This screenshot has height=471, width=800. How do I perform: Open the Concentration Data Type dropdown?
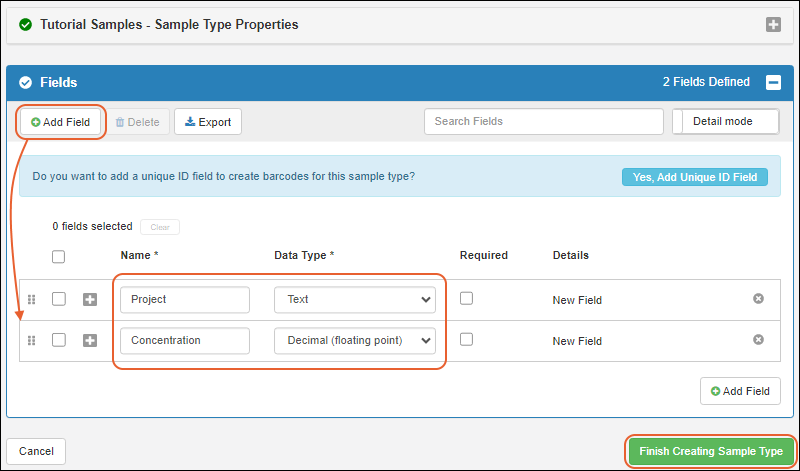coord(355,340)
